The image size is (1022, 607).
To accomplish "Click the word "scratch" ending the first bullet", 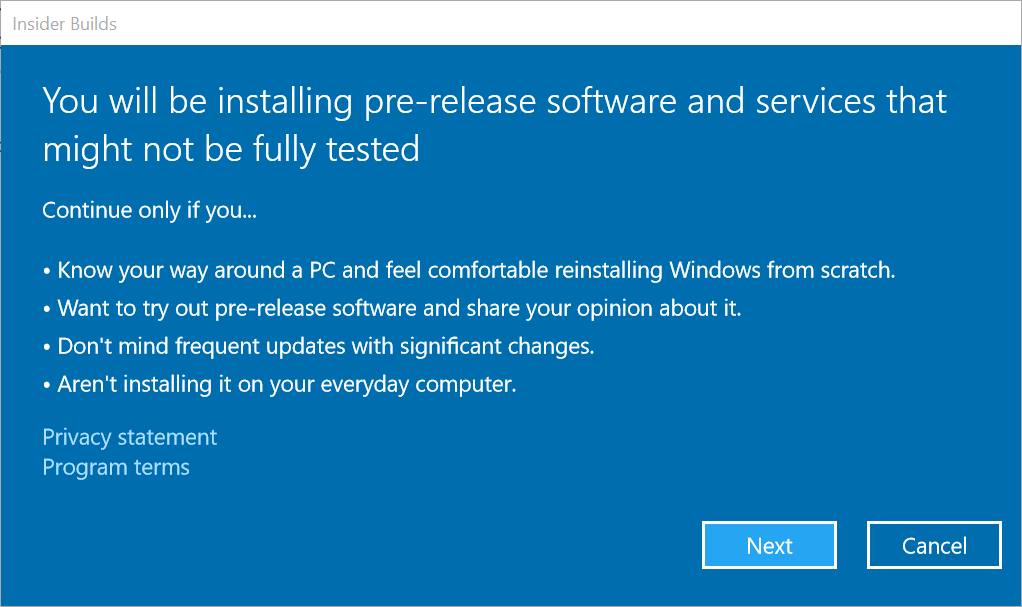I will tap(857, 270).
